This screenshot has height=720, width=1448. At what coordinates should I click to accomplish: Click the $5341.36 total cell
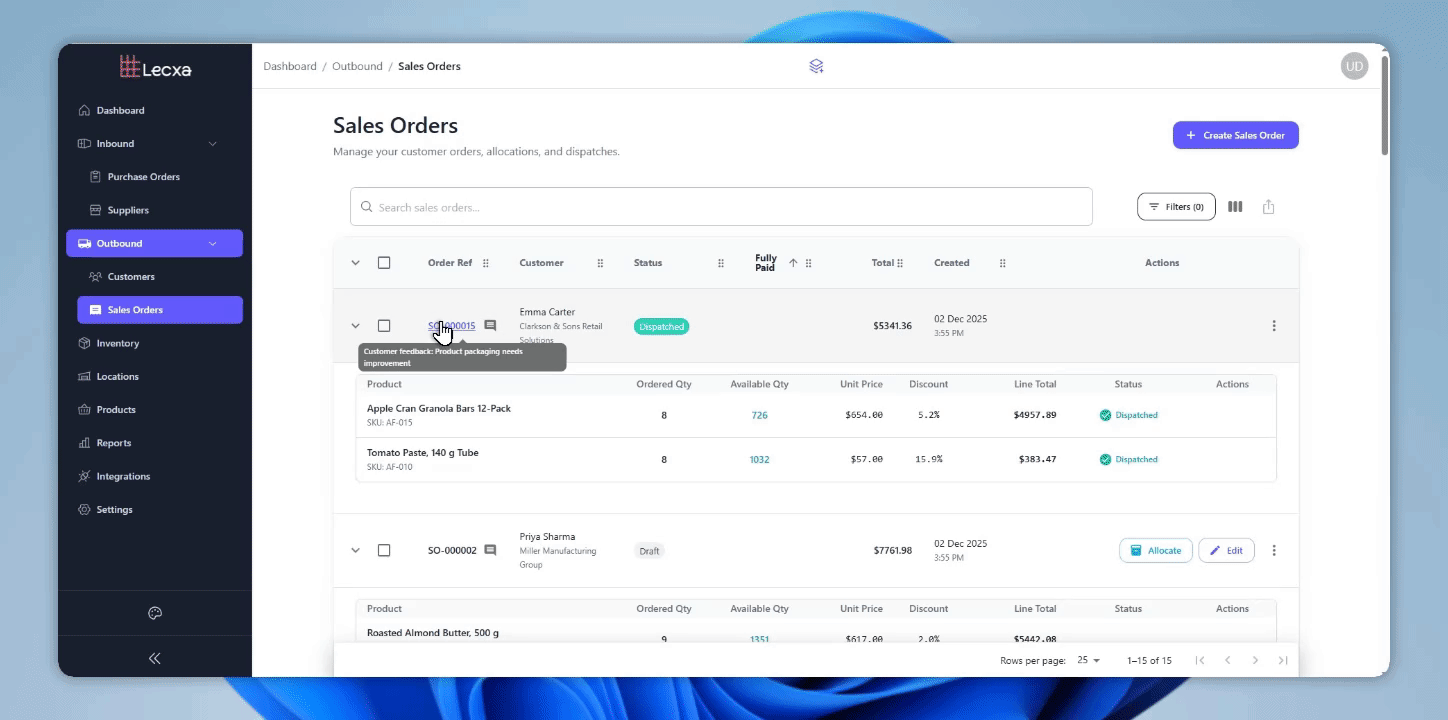pos(892,326)
